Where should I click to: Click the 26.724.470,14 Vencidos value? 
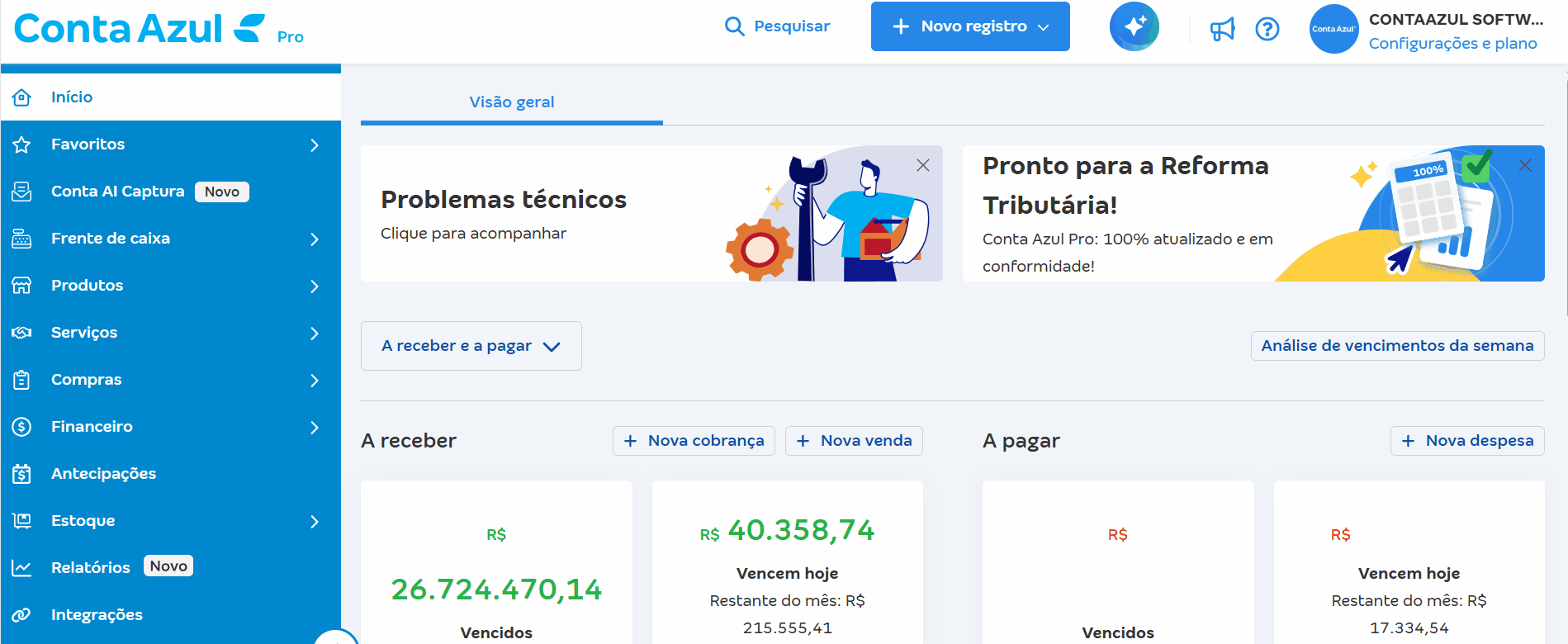(x=496, y=590)
